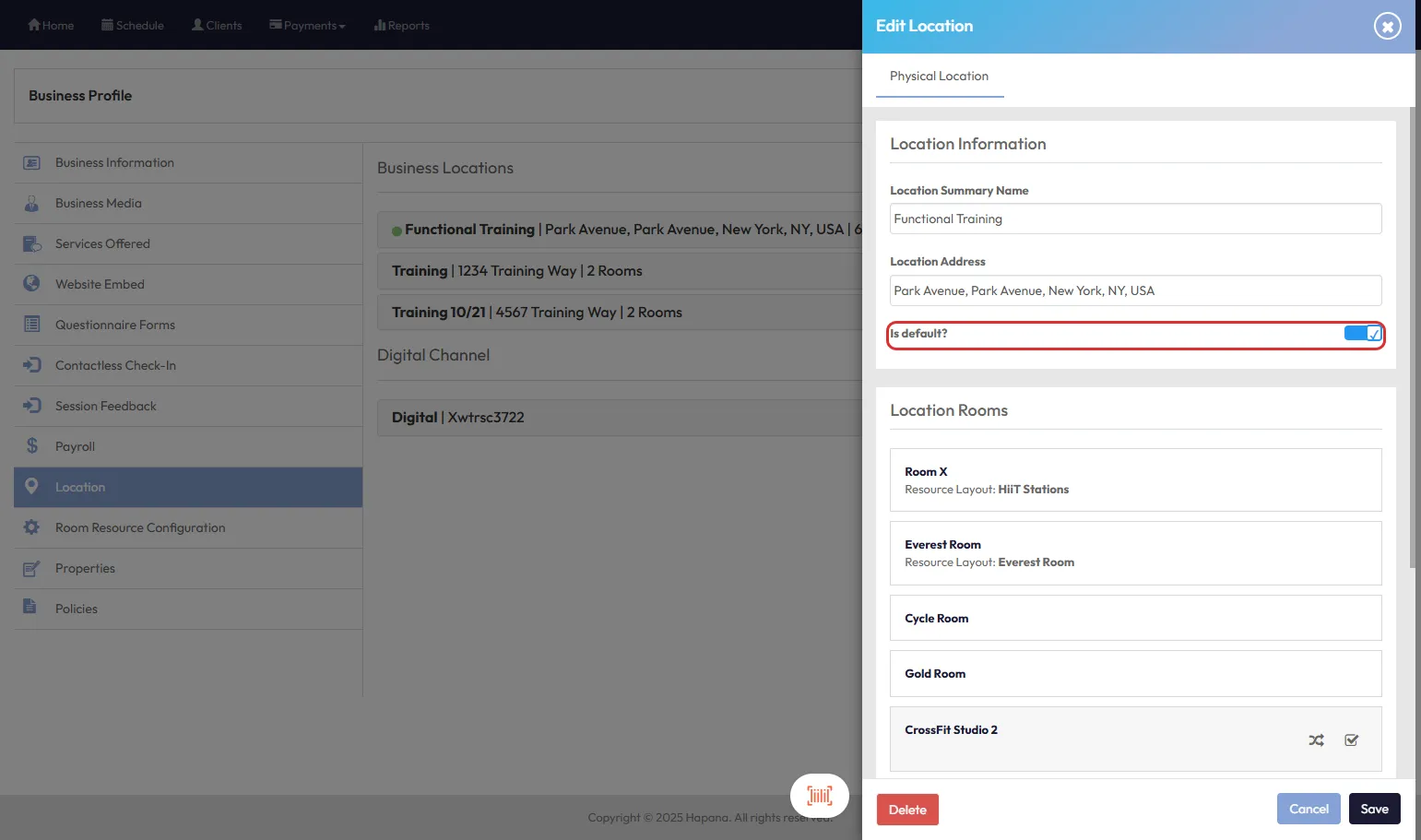Click the Policies document icon

point(30,608)
